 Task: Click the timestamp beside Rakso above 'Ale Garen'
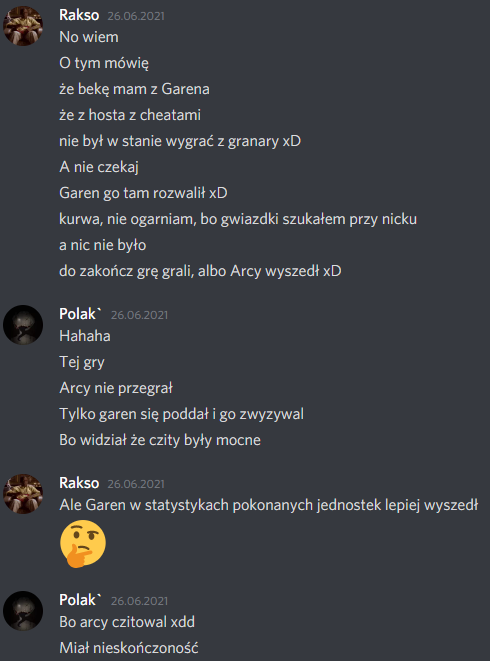pyautogui.click(x=136, y=484)
